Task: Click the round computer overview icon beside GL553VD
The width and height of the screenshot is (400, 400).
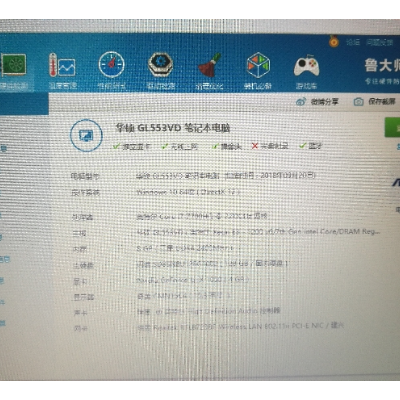Action: [86, 135]
